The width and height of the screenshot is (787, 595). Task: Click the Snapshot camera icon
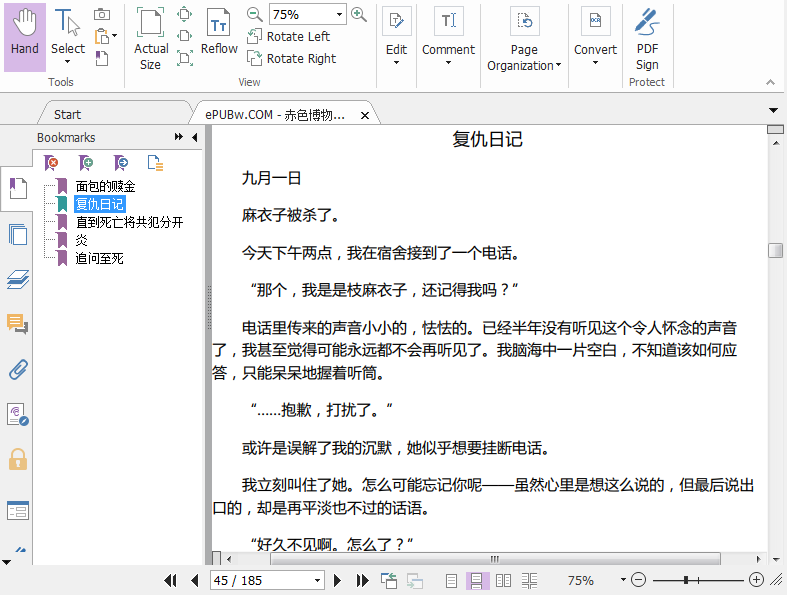point(102,14)
